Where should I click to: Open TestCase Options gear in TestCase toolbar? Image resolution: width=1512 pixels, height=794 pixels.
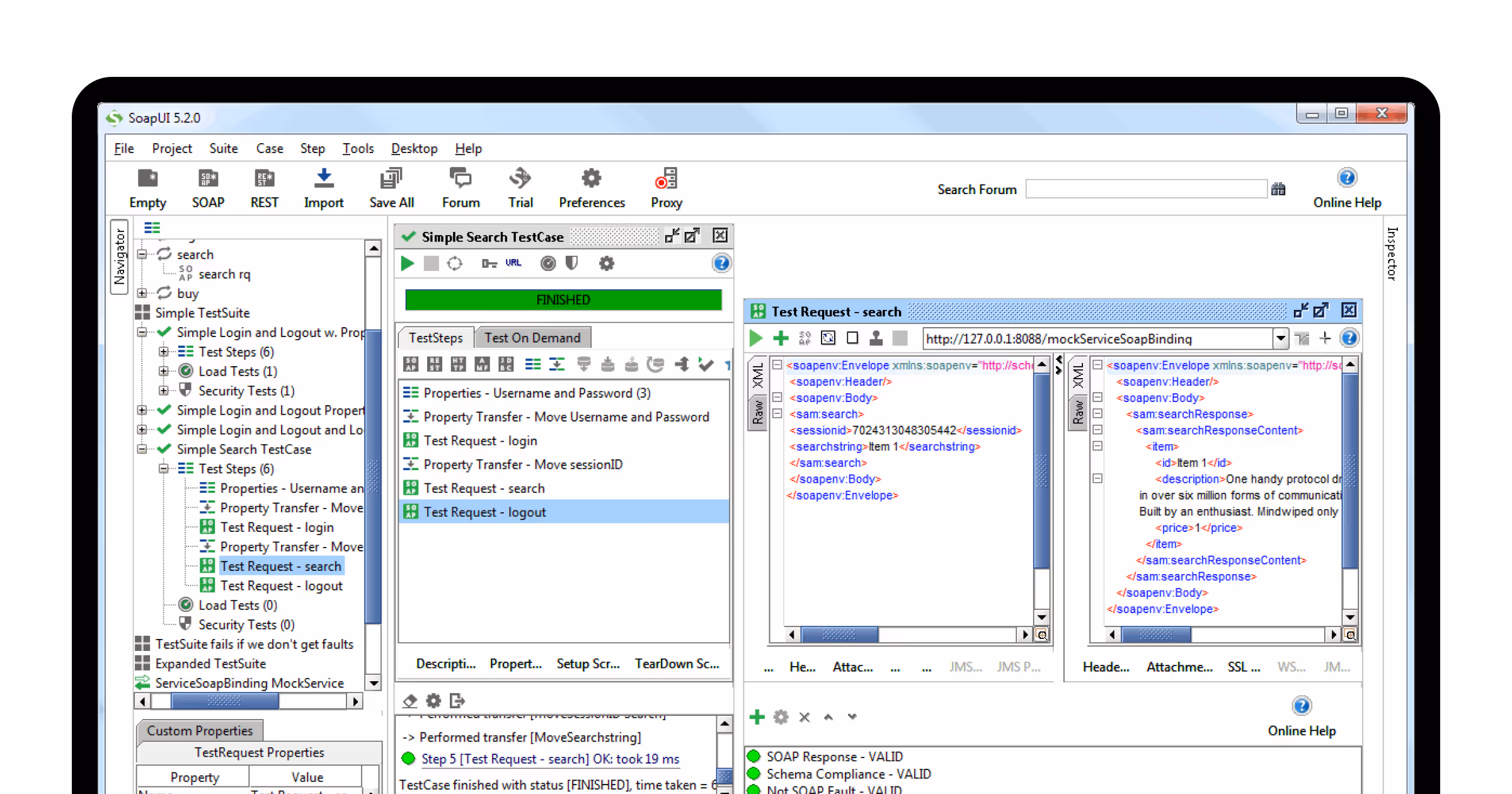[606, 263]
